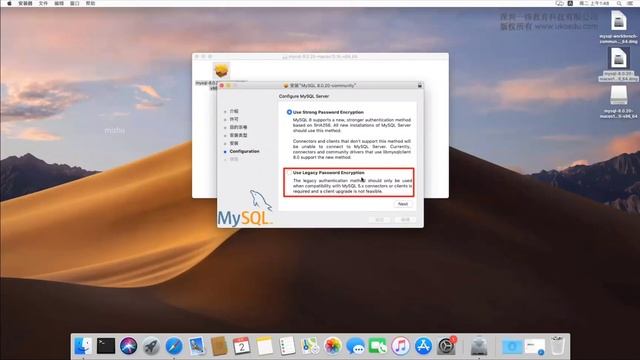The image size is (640, 360).
Task: Open the 窗口 menu in menu bar
Action: pos(75,3)
